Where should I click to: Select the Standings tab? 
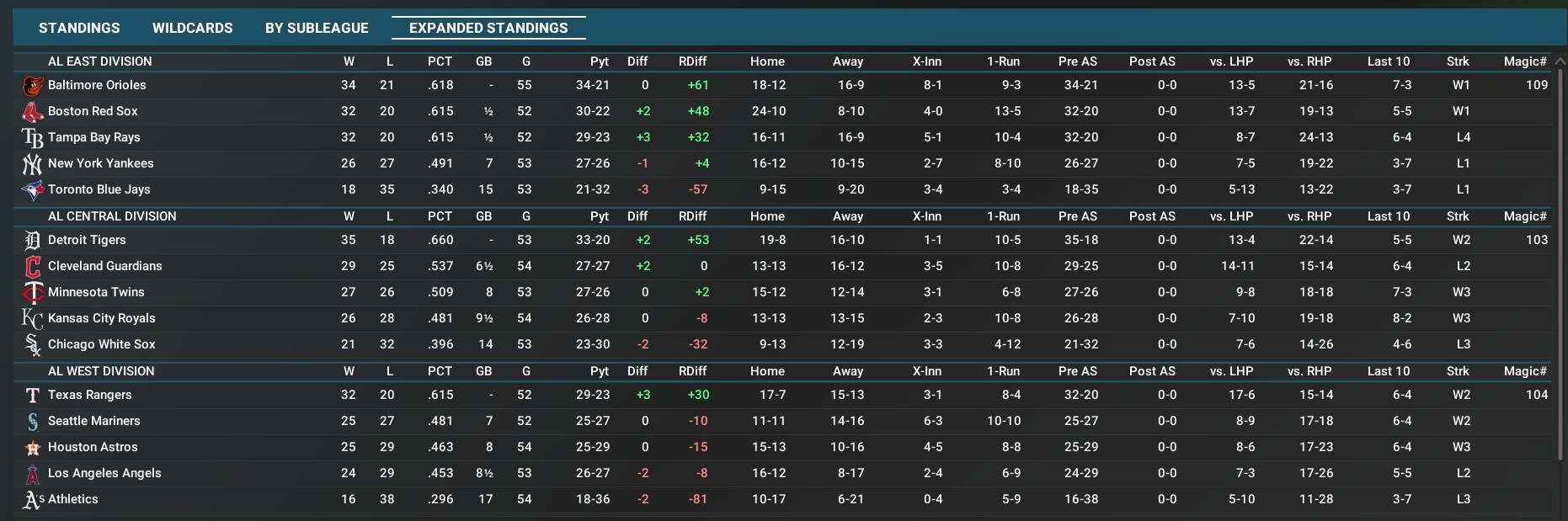point(79,28)
